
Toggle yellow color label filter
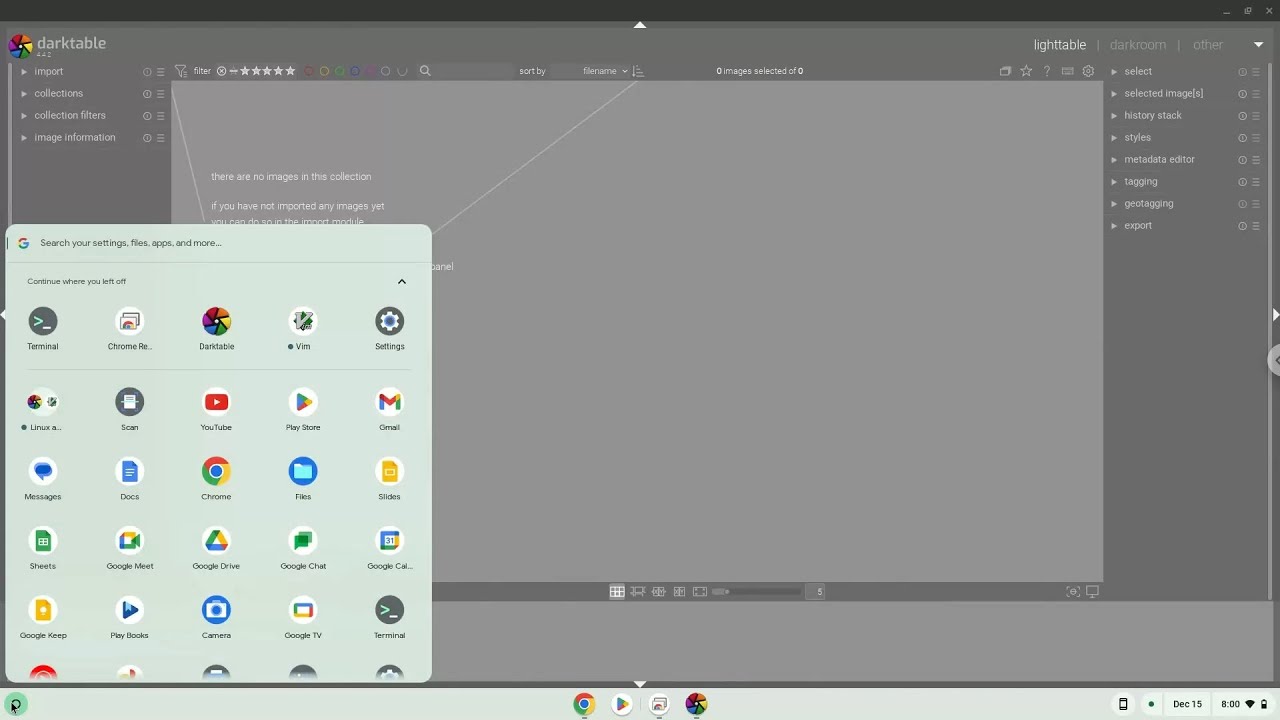click(324, 71)
